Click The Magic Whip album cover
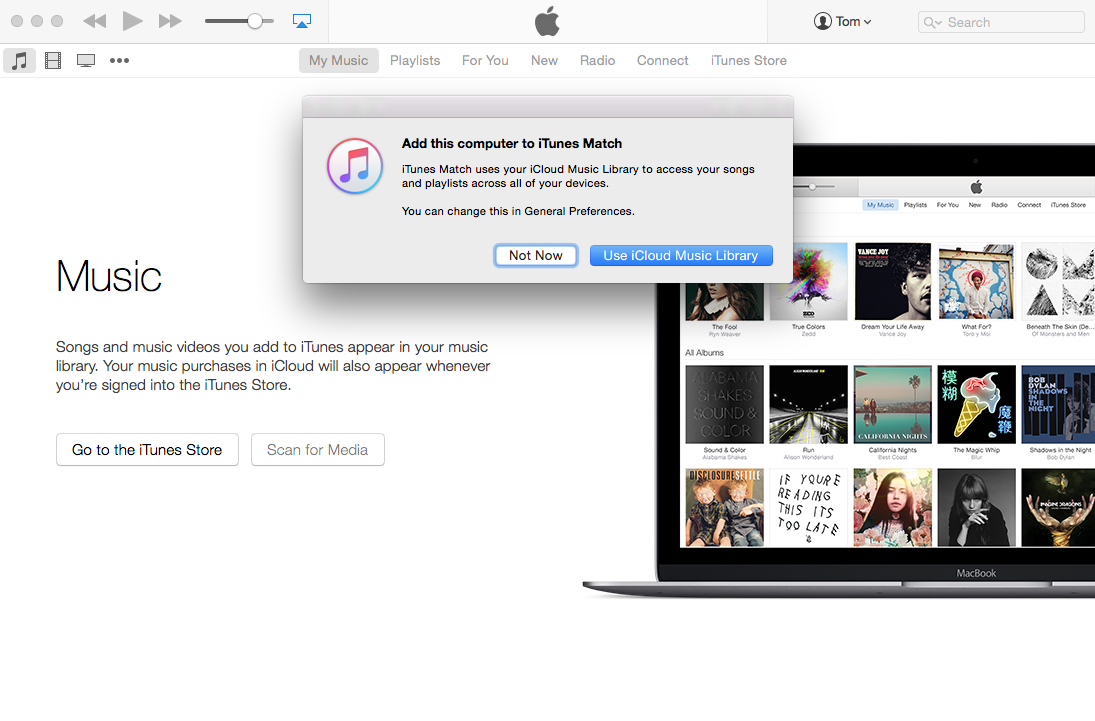The height and width of the screenshot is (721, 1095). pos(976,405)
